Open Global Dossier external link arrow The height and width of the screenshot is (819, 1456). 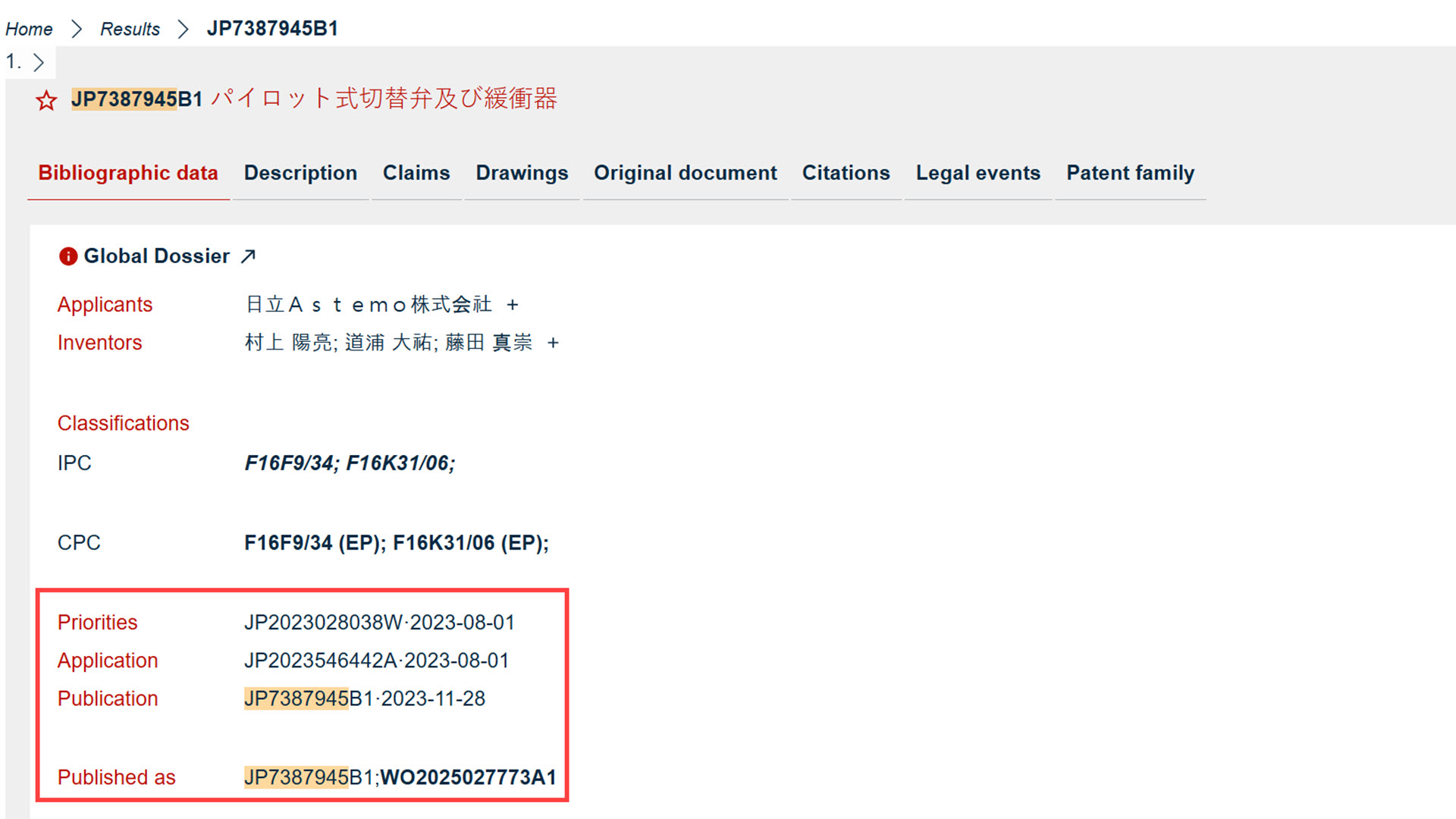click(248, 256)
